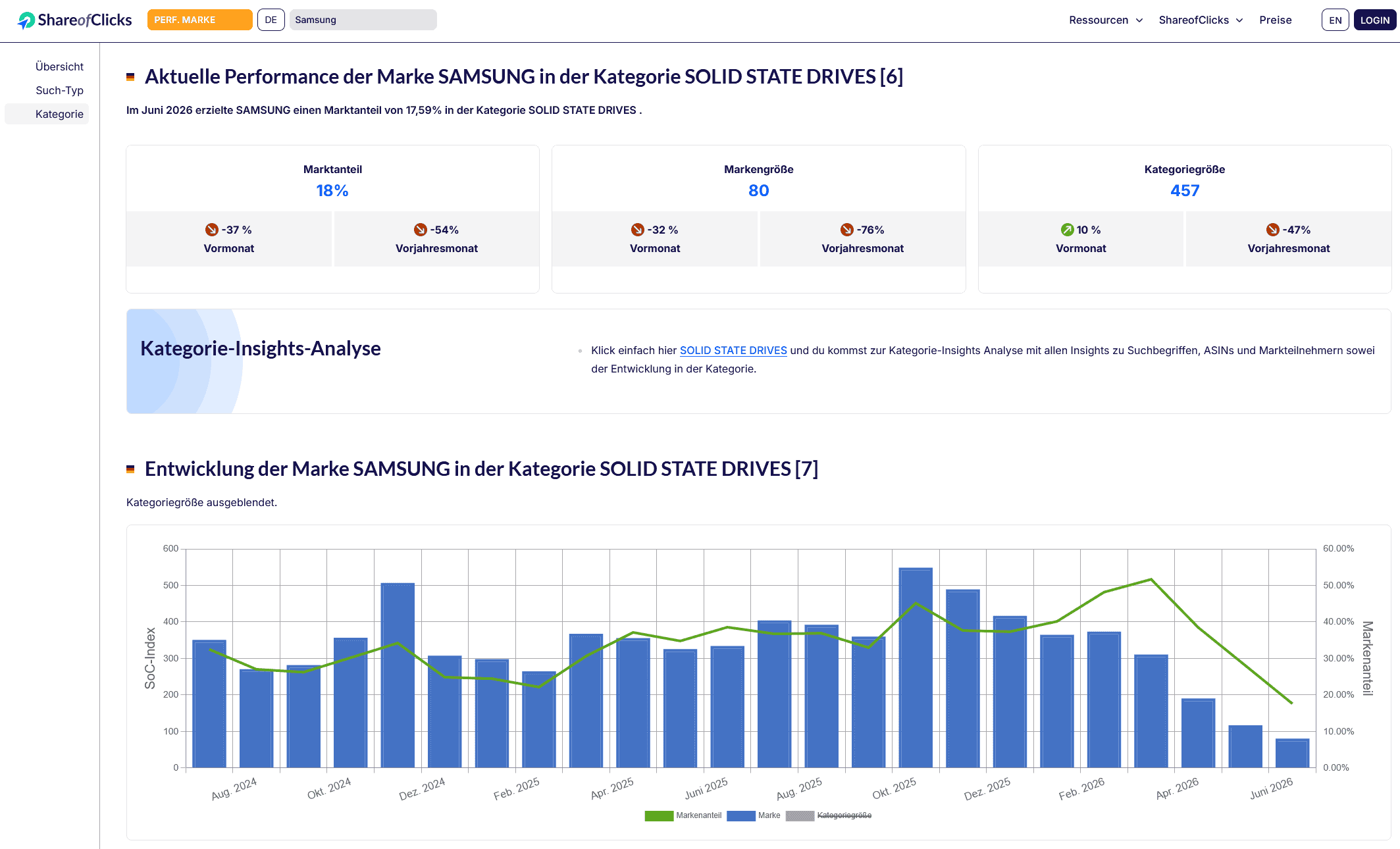This screenshot has height=849, width=1400.
Task: Open the DE country selector
Action: coord(271,20)
